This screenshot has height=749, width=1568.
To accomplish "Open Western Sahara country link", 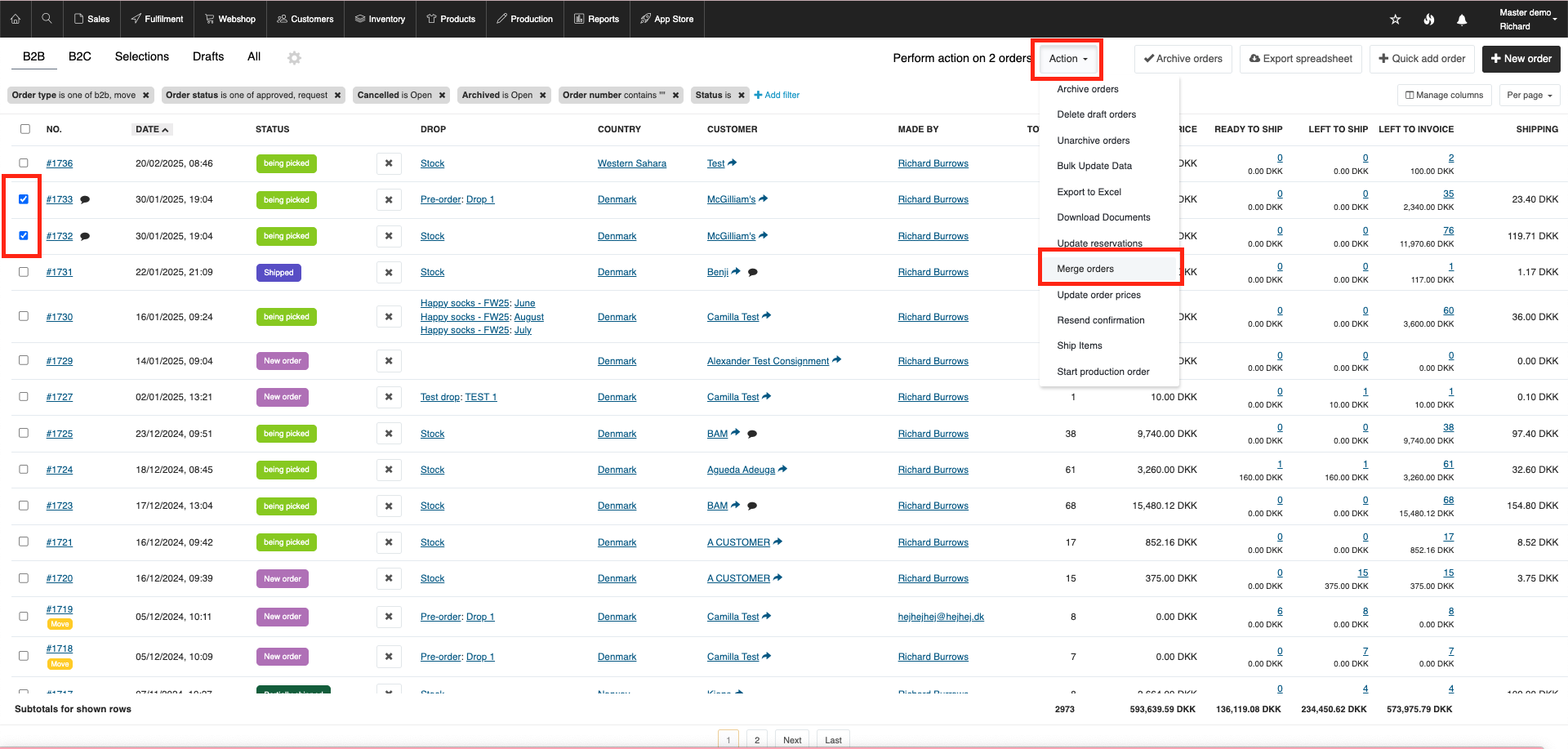I will click(632, 163).
